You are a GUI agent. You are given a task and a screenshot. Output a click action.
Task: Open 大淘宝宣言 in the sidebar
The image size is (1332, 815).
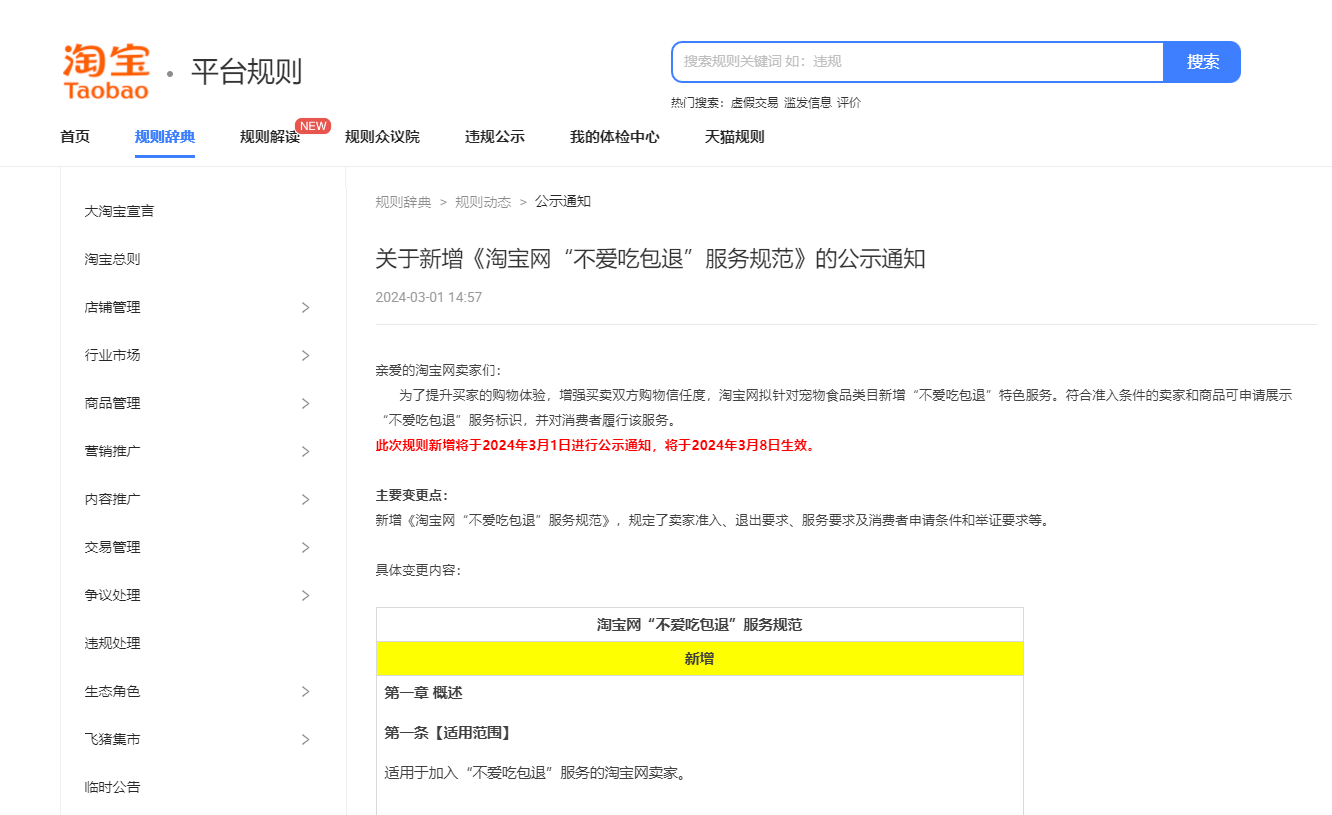(x=119, y=211)
